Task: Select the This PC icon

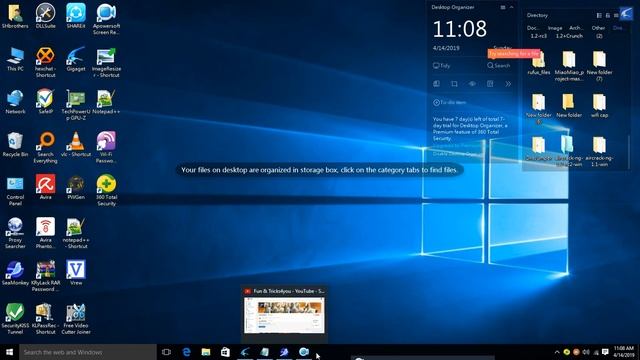Action: pos(15,60)
